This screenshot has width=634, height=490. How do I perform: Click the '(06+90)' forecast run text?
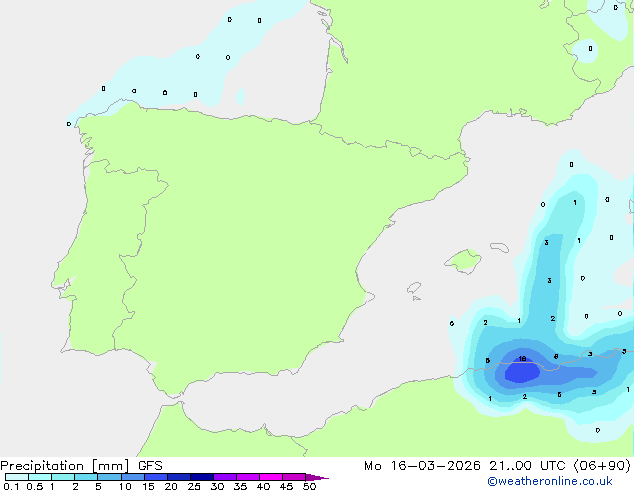[602, 466]
